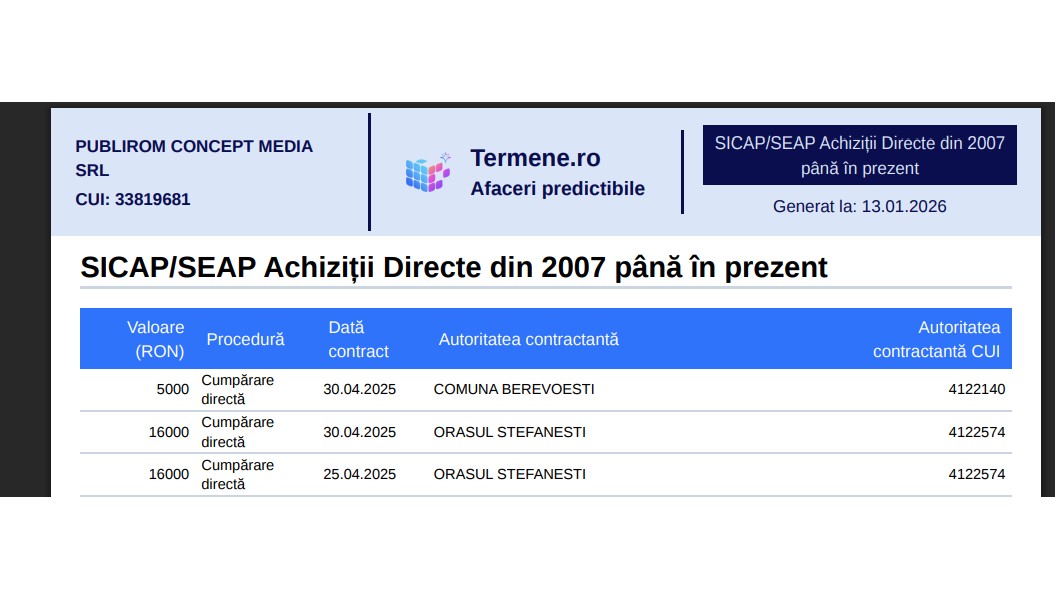Select the CUI: 33819681 text
1055x599 pixels.
point(132,199)
